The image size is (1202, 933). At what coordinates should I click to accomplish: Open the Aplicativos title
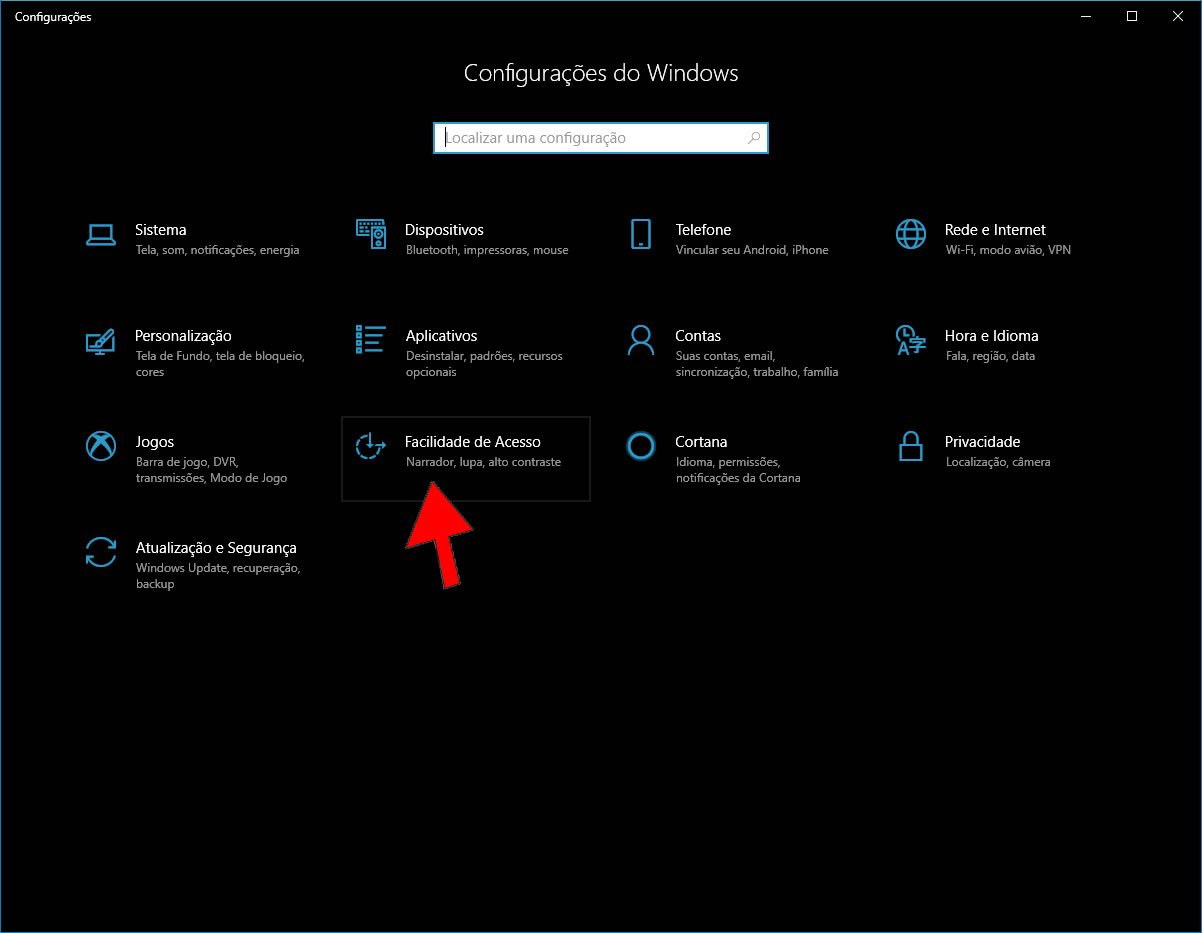[x=441, y=336]
